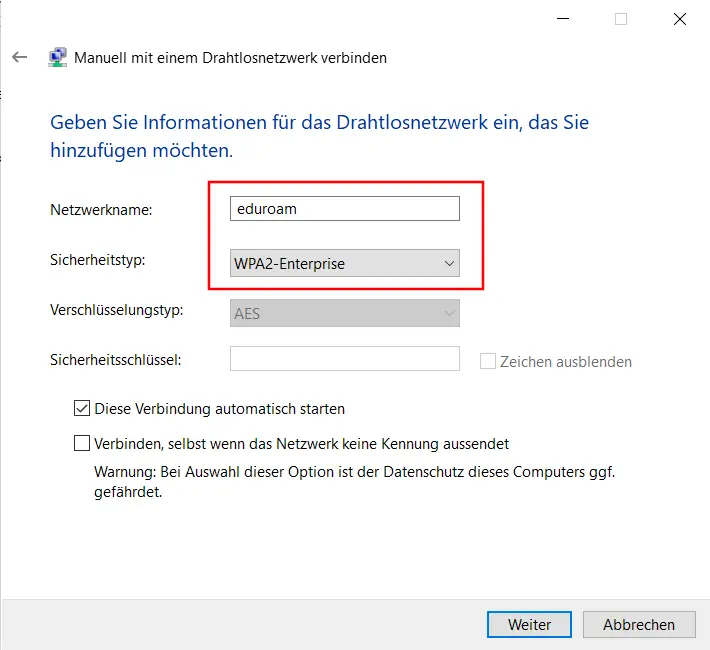Image resolution: width=710 pixels, height=650 pixels.
Task: Enable Verbinden, selbst wenn keine Kennung aussendet
Action: coord(82,443)
